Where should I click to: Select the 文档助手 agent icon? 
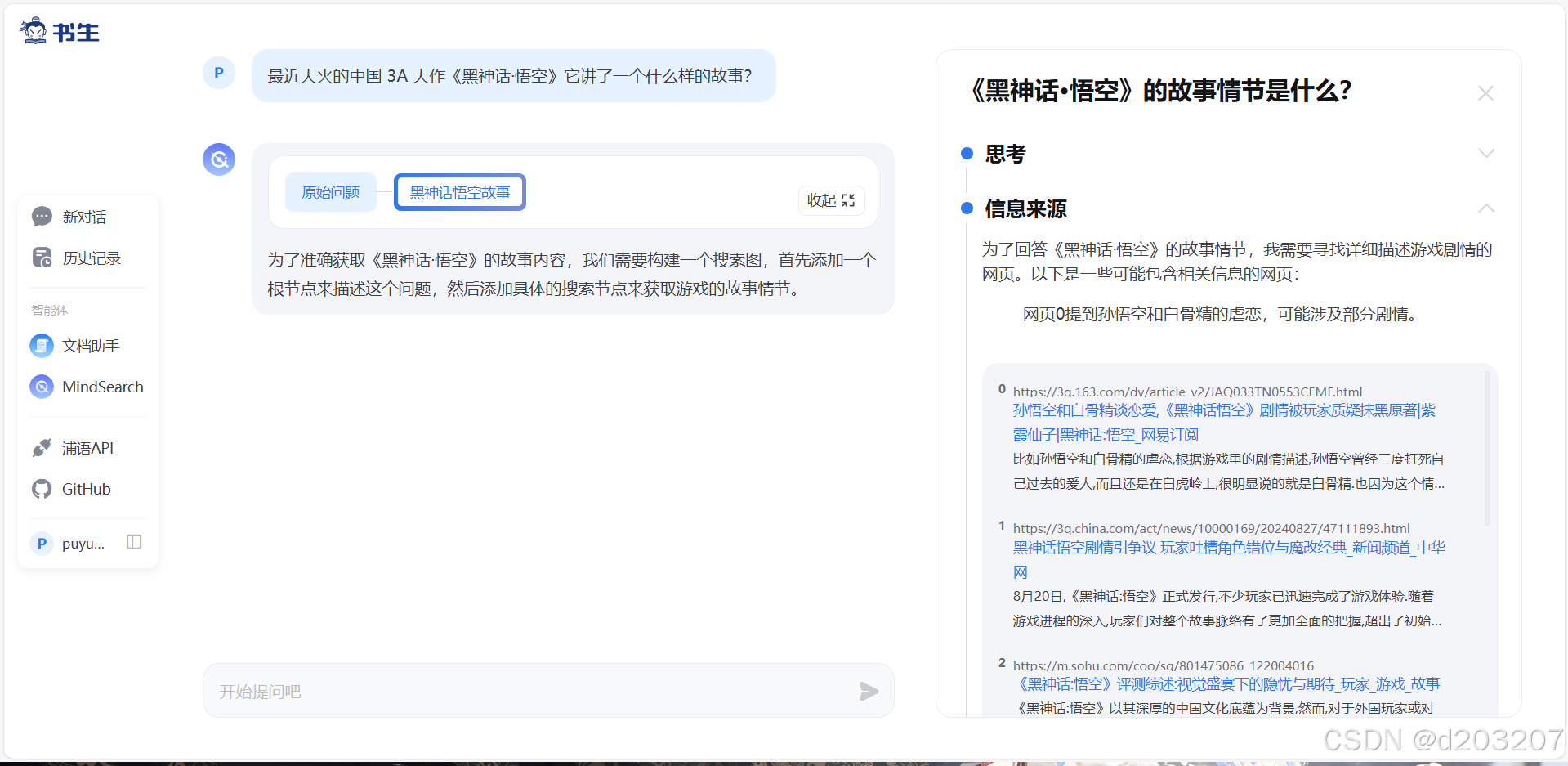pyautogui.click(x=41, y=345)
